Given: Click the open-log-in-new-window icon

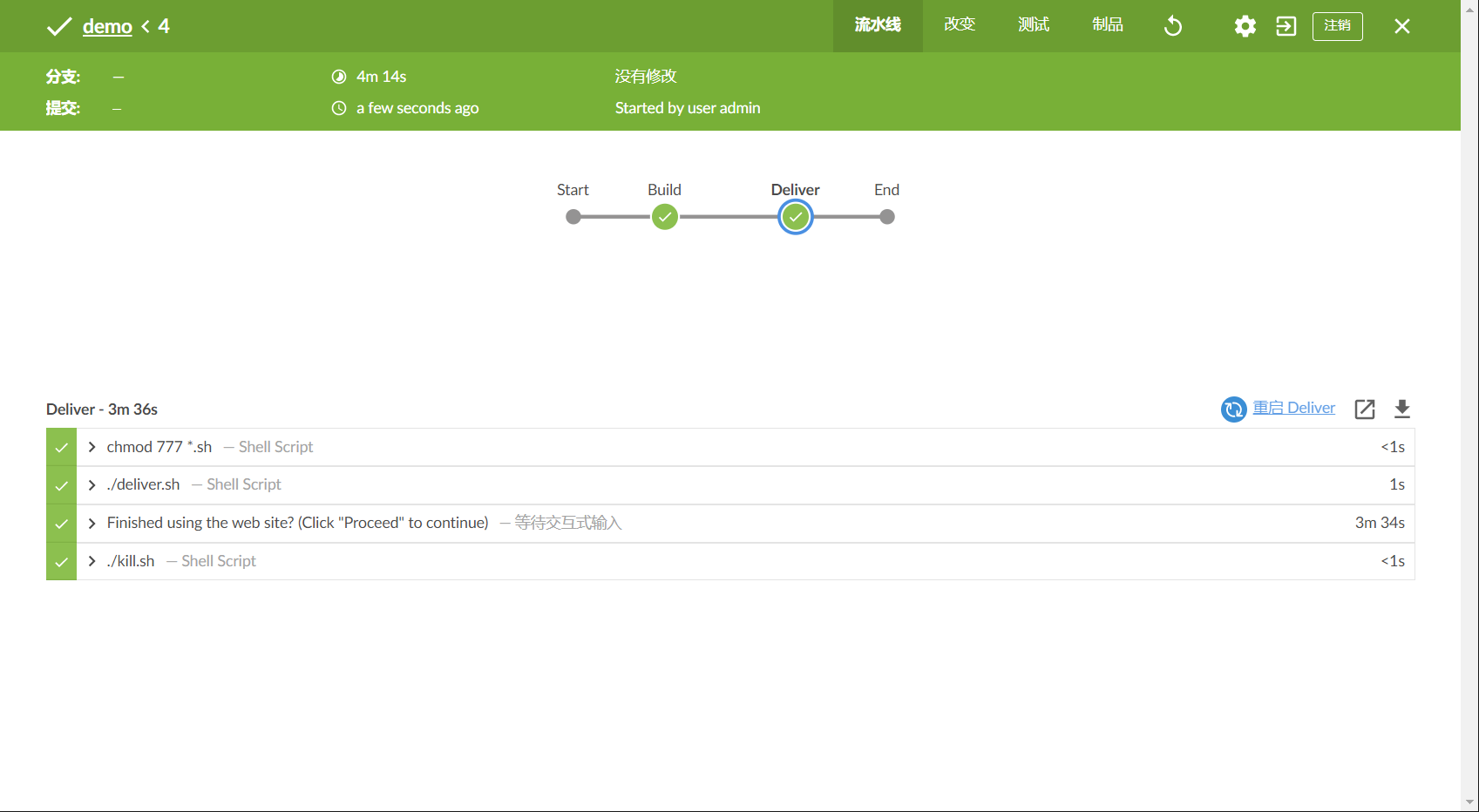Looking at the screenshot, I should (1365, 409).
